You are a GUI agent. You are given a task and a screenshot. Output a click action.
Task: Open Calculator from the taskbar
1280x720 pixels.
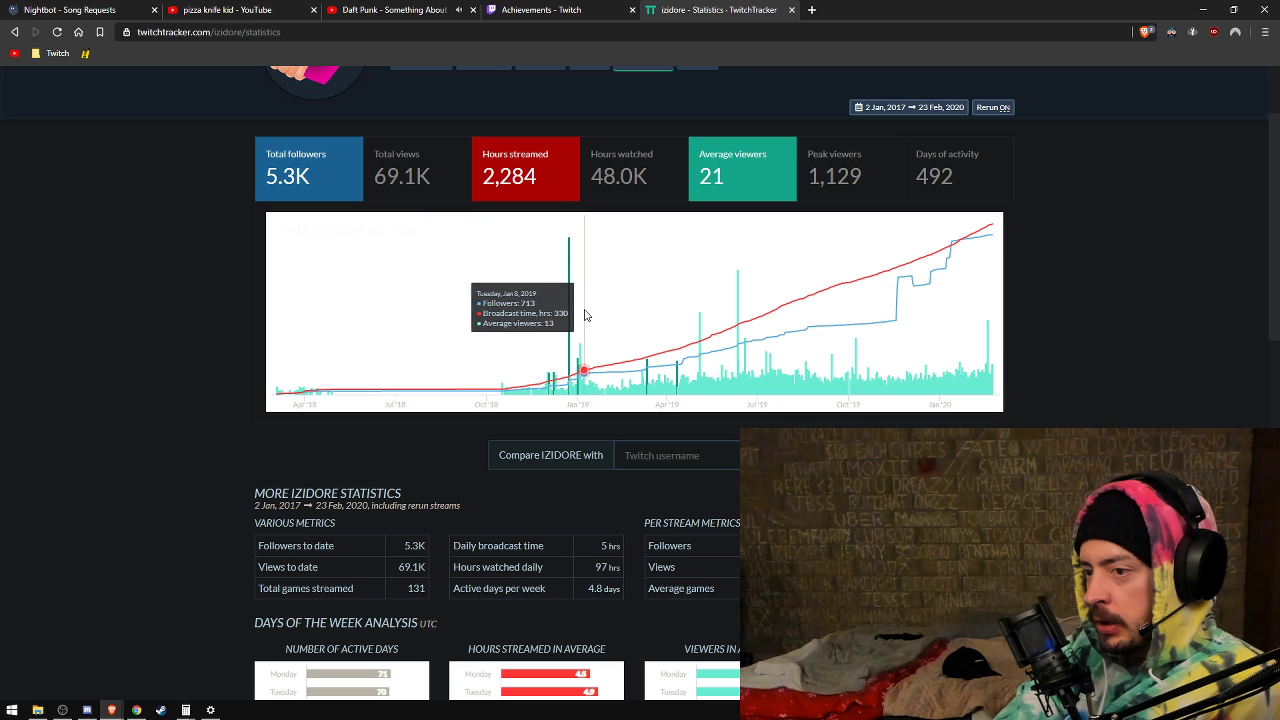[186, 710]
